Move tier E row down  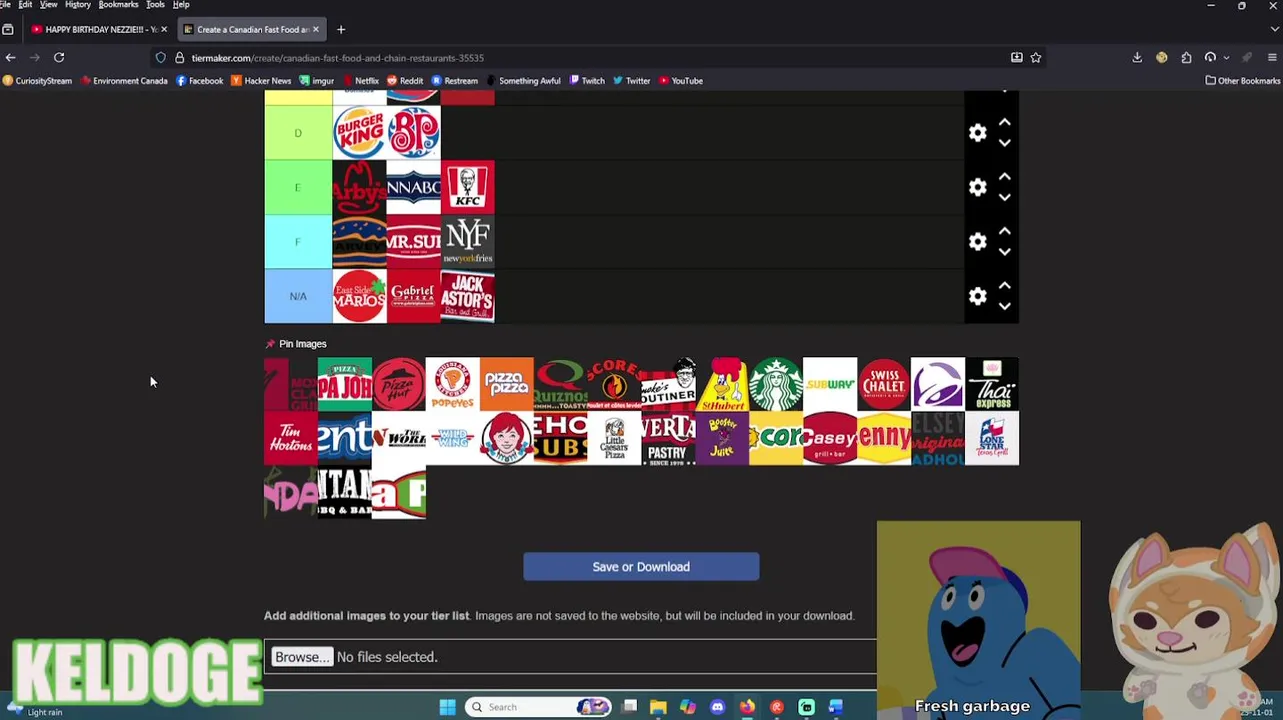tap(1004, 197)
